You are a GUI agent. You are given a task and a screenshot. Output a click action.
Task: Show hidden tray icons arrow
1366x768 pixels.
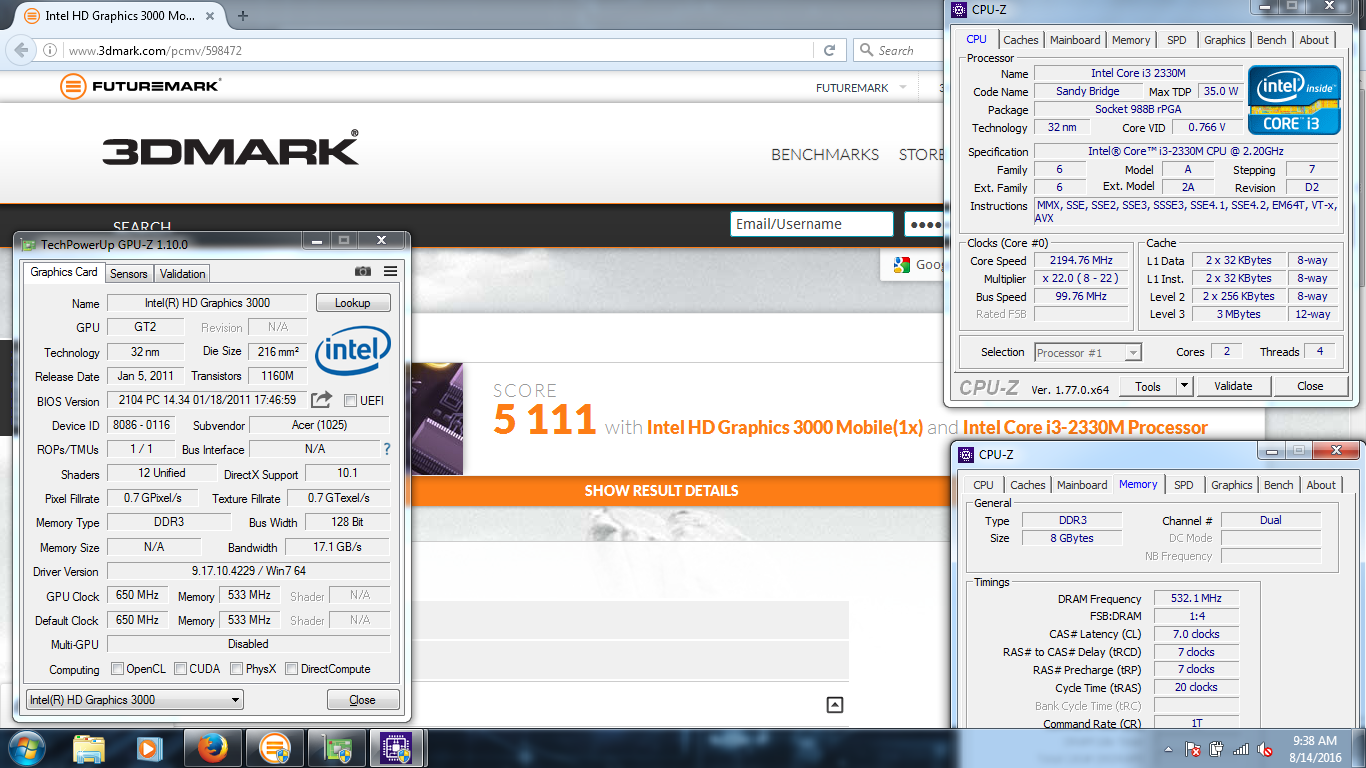1169,749
